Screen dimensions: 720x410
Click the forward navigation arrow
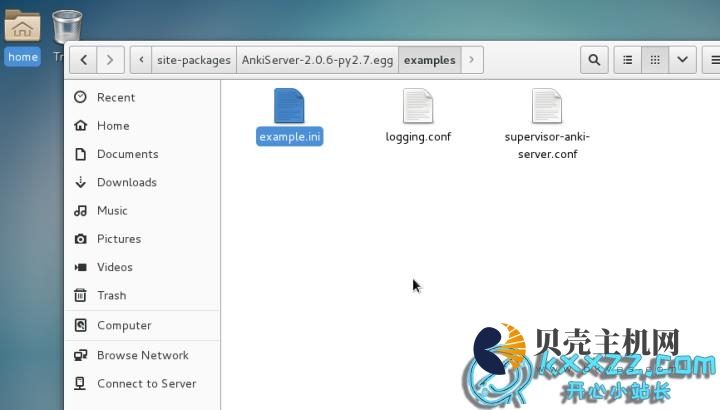tap(110, 60)
